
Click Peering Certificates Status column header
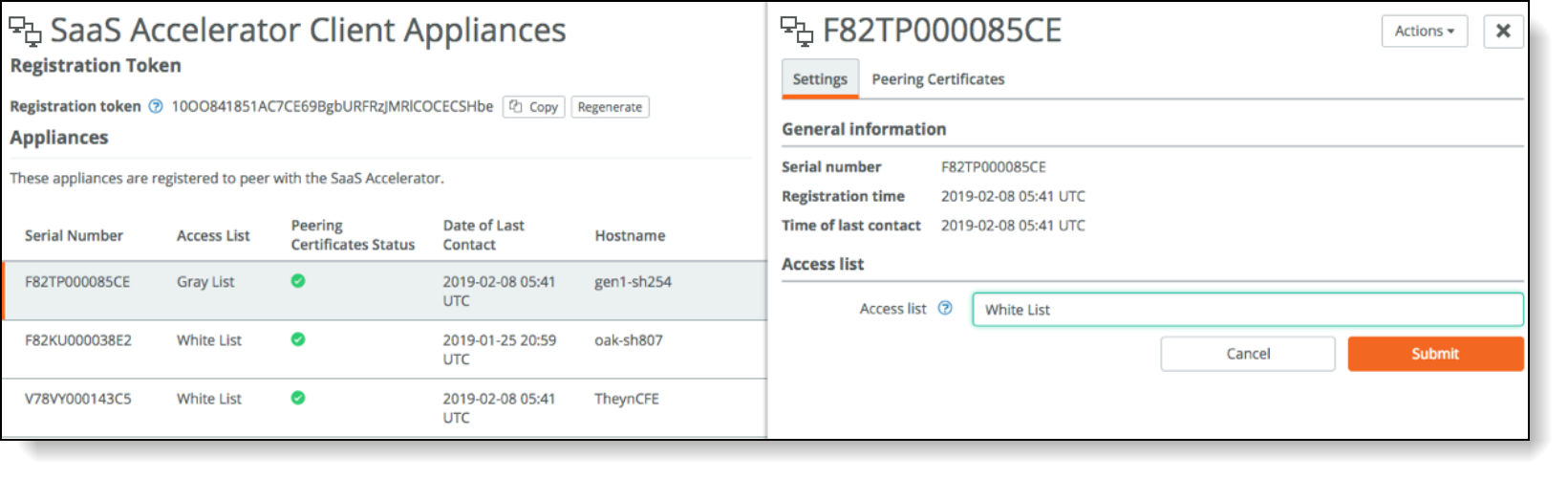(x=353, y=235)
